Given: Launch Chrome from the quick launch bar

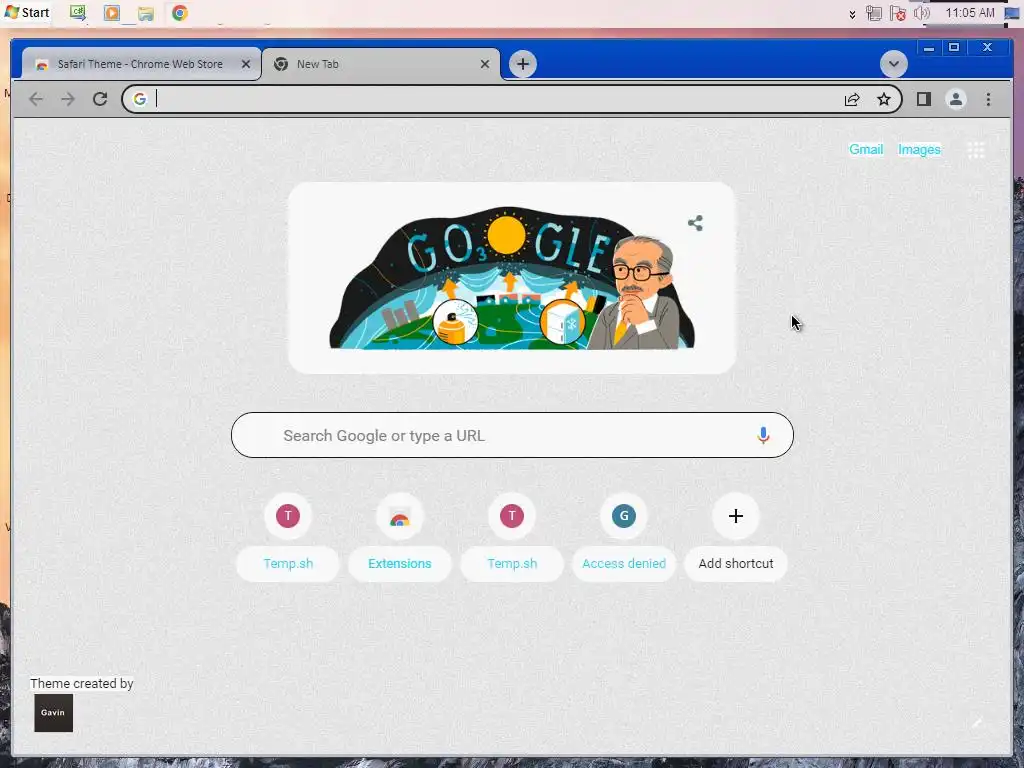Looking at the screenshot, I should point(180,13).
